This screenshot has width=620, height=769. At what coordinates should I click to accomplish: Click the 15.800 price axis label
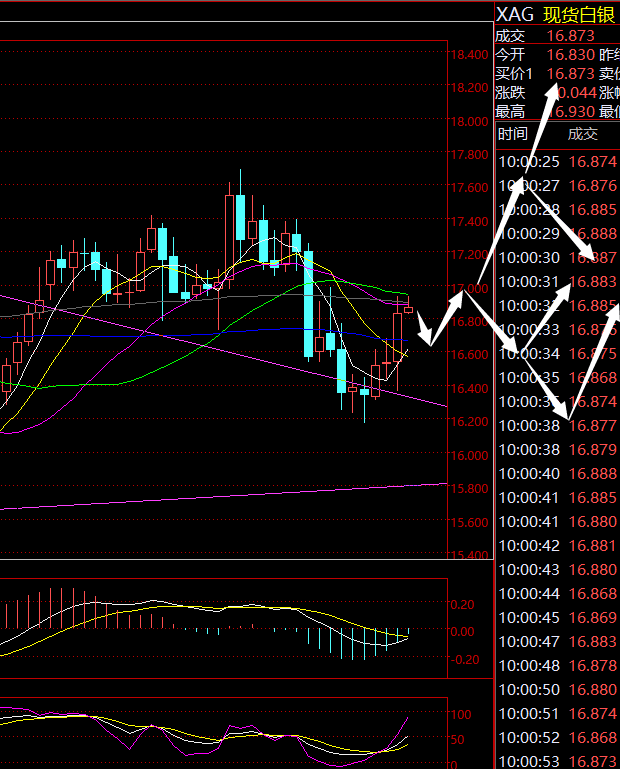(469, 489)
